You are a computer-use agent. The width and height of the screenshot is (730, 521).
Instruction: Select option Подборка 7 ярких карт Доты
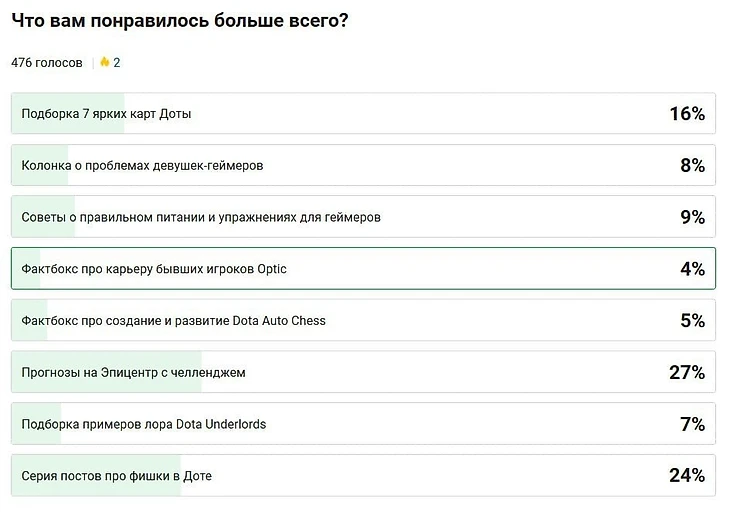[x=106, y=114]
